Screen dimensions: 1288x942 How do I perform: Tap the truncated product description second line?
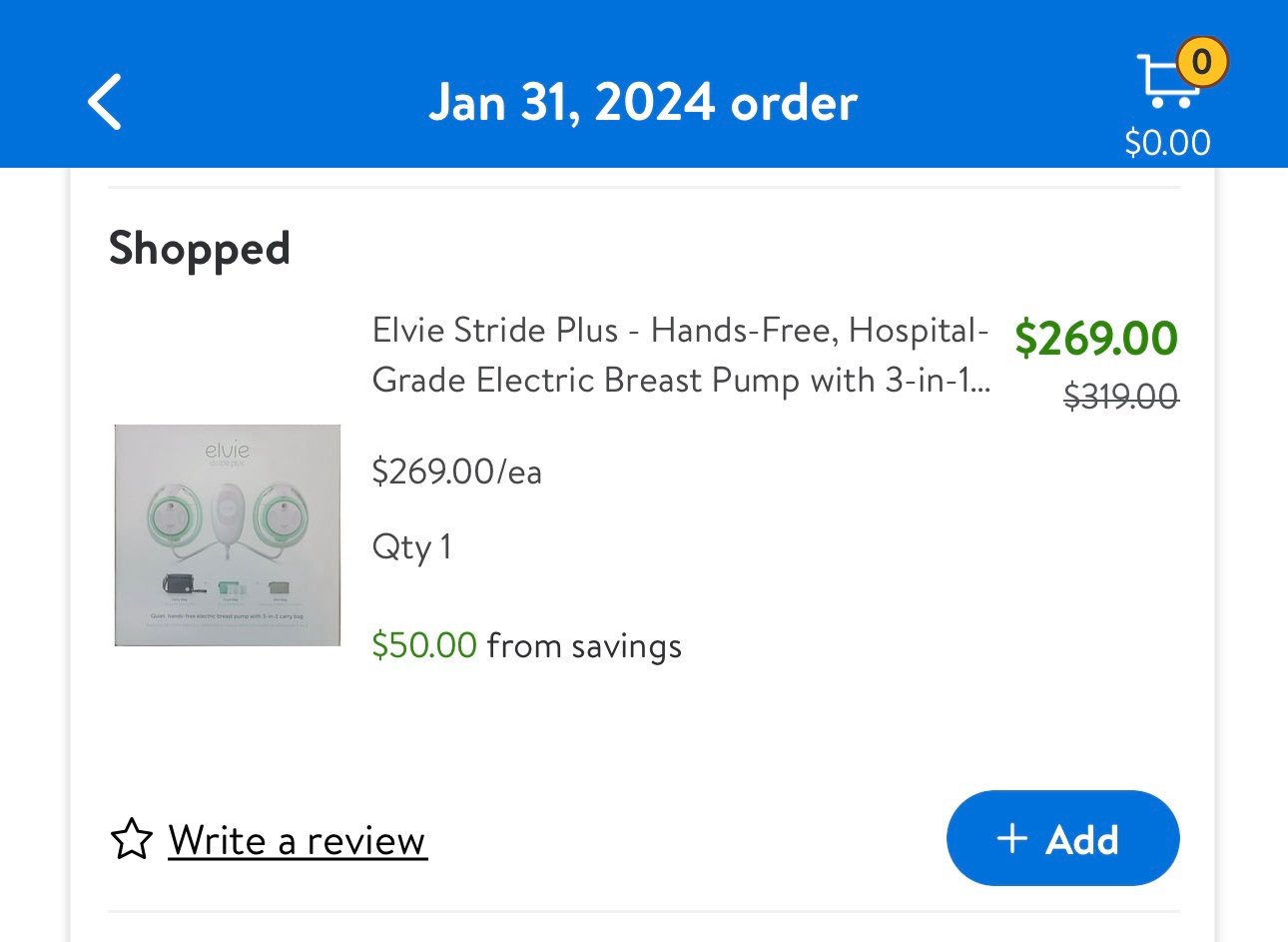682,381
